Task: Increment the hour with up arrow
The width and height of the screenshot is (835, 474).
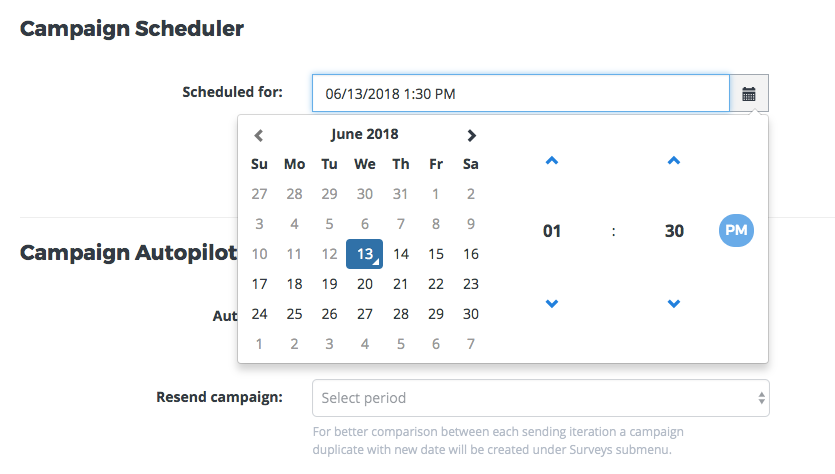Action: [x=552, y=160]
